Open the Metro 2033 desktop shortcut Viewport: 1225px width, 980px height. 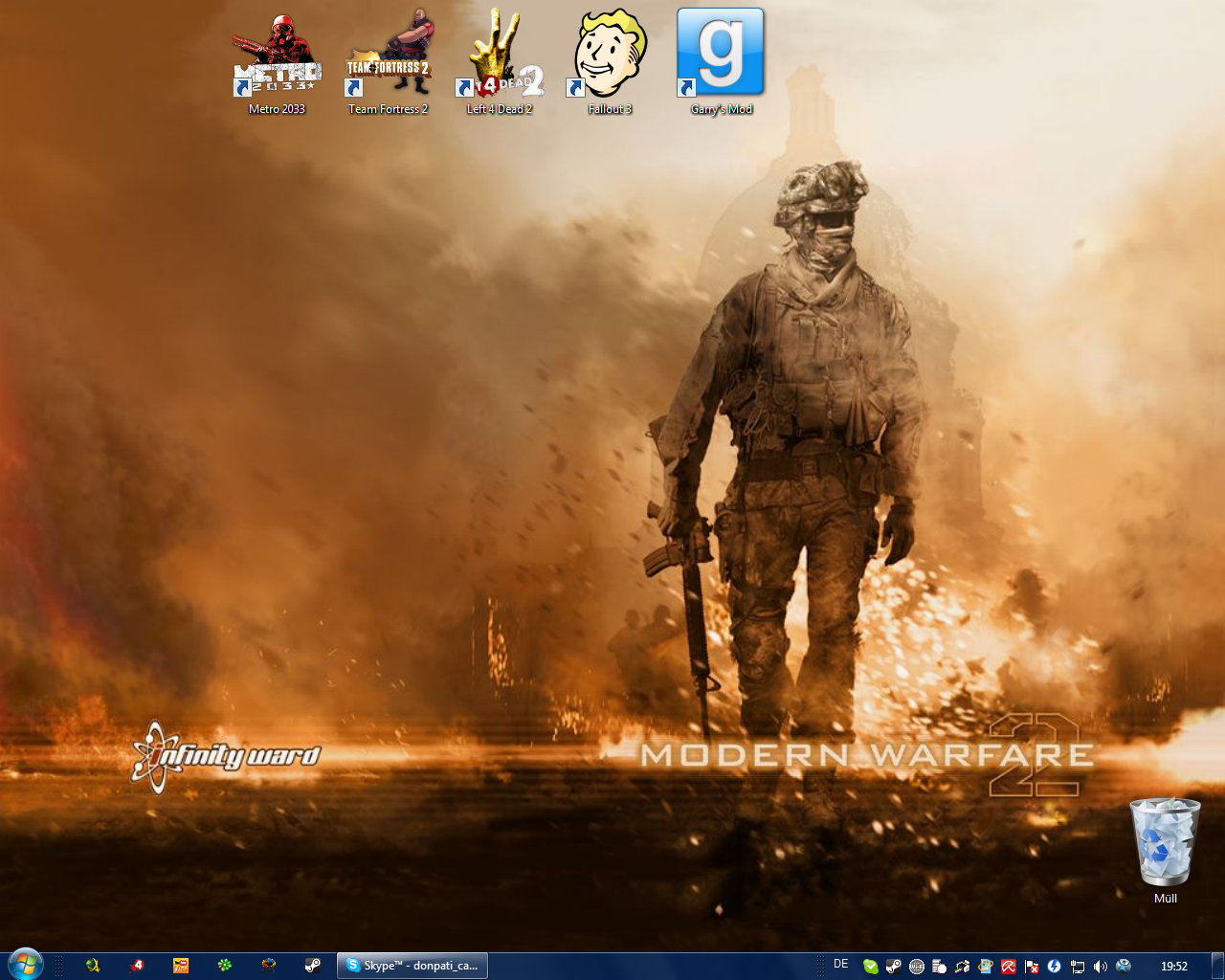[277, 57]
